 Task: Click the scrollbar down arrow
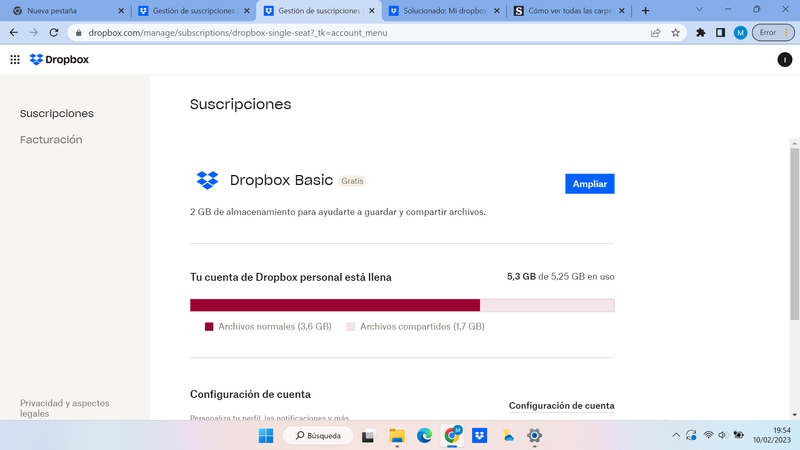click(794, 415)
